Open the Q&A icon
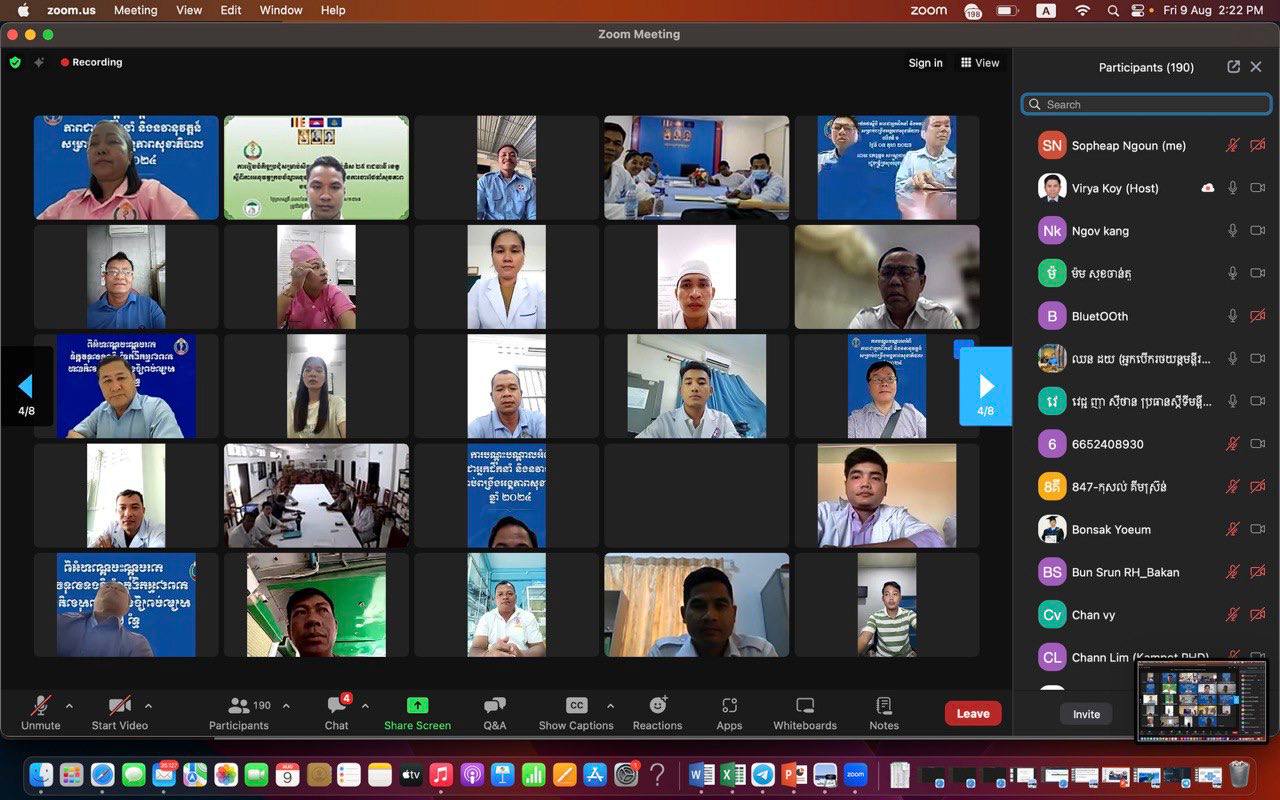 [x=495, y=705]
